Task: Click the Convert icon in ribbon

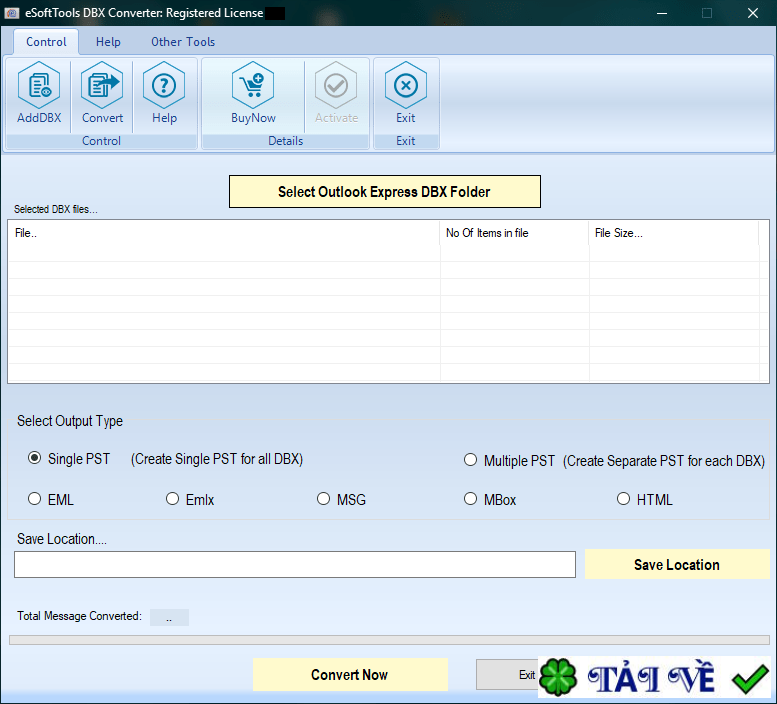Action: pyautogui.click(x=102, y=87)
